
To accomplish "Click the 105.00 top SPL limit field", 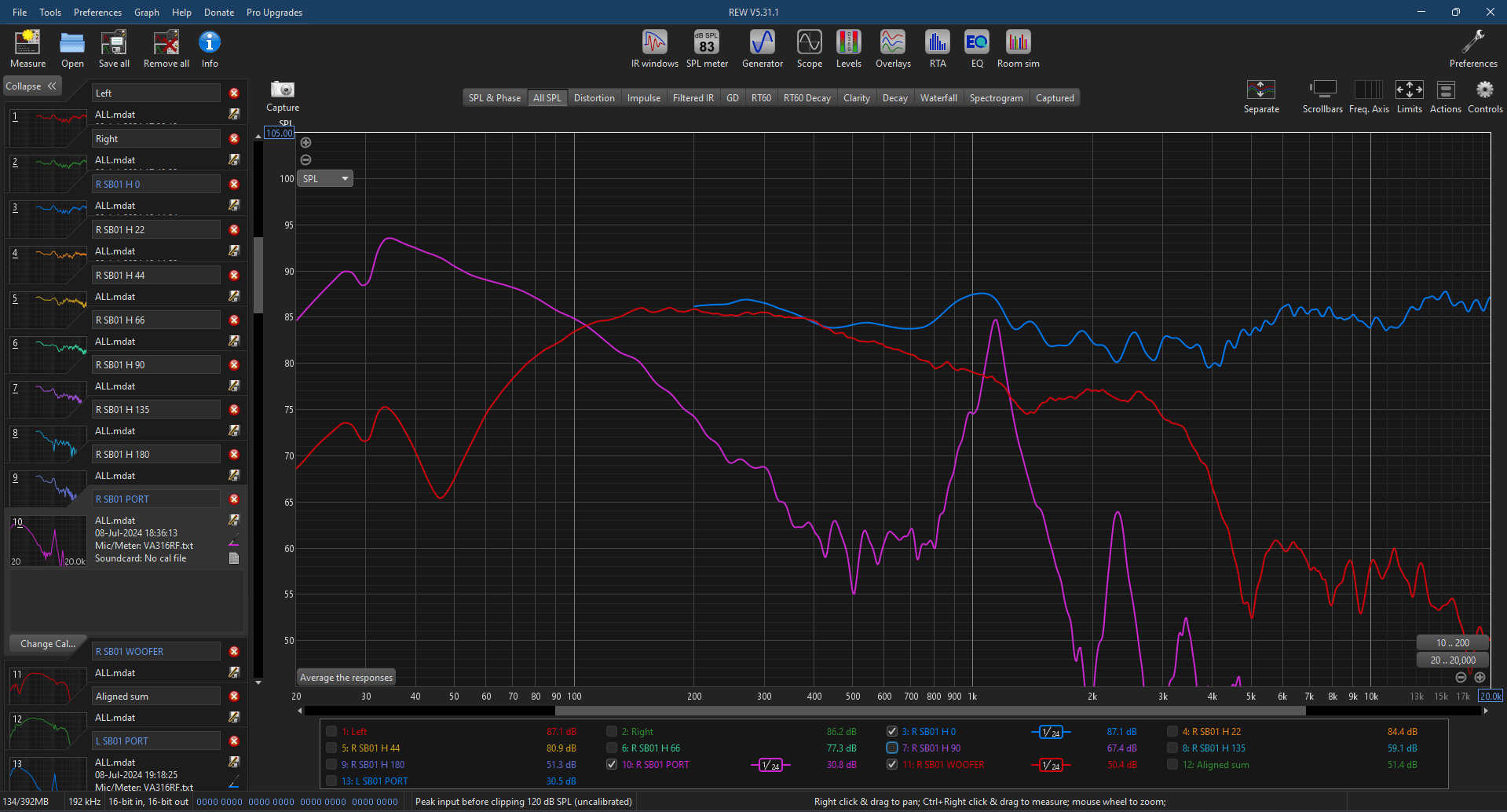I will click(x=280, y=133).
